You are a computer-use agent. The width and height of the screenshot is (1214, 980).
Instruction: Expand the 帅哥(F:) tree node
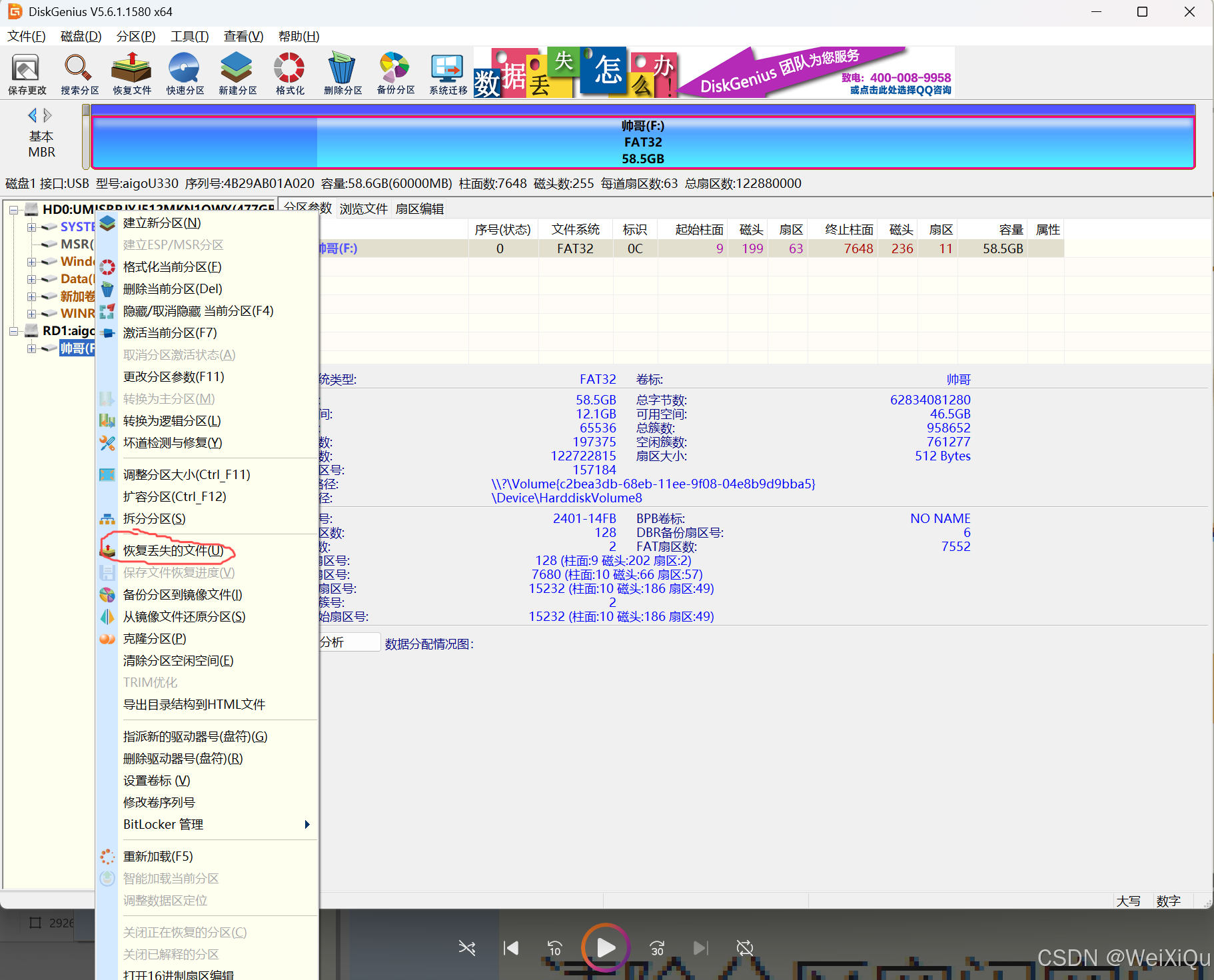[x=31, y=348]
